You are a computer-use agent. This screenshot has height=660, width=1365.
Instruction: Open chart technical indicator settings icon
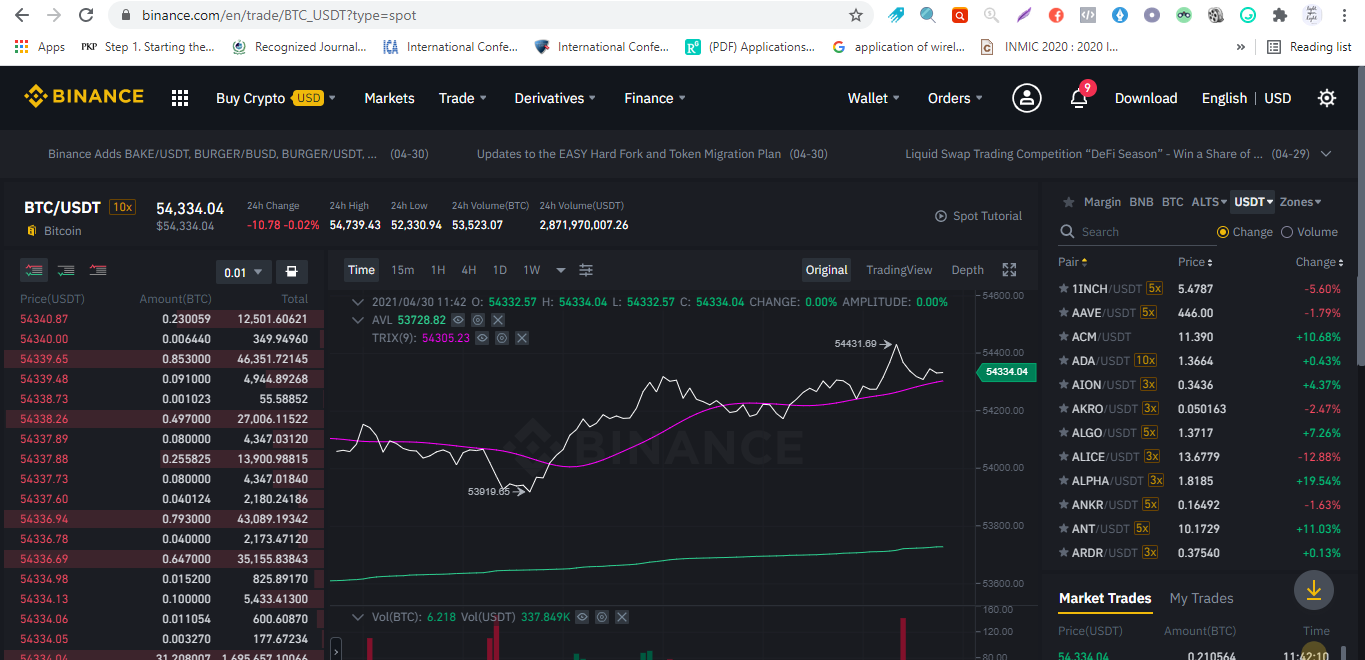586,270
